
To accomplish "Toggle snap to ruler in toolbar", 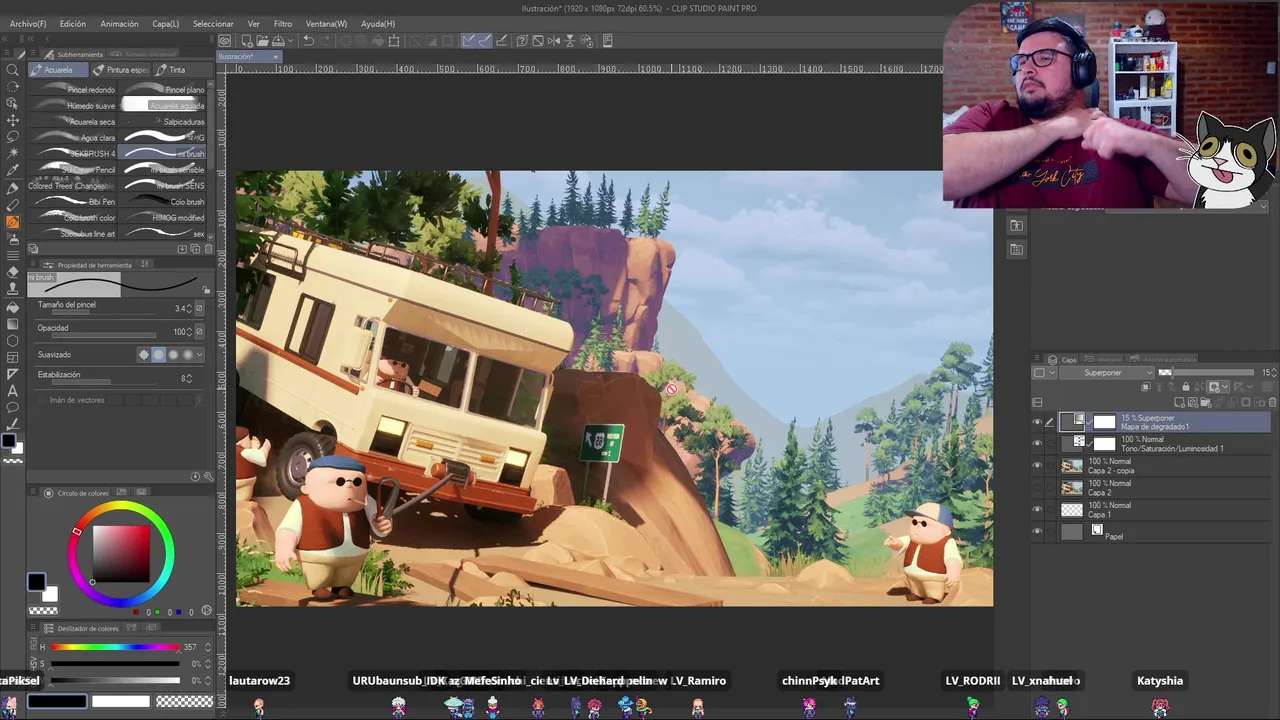I will coord(468,41).
